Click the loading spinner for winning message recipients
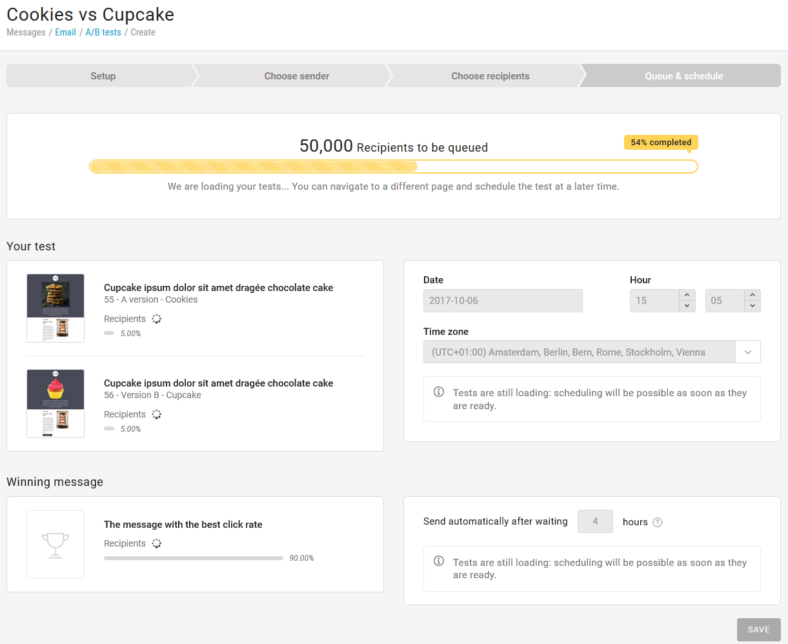The height and width of the screenshot is (644, 788). (x=157, y=544)
